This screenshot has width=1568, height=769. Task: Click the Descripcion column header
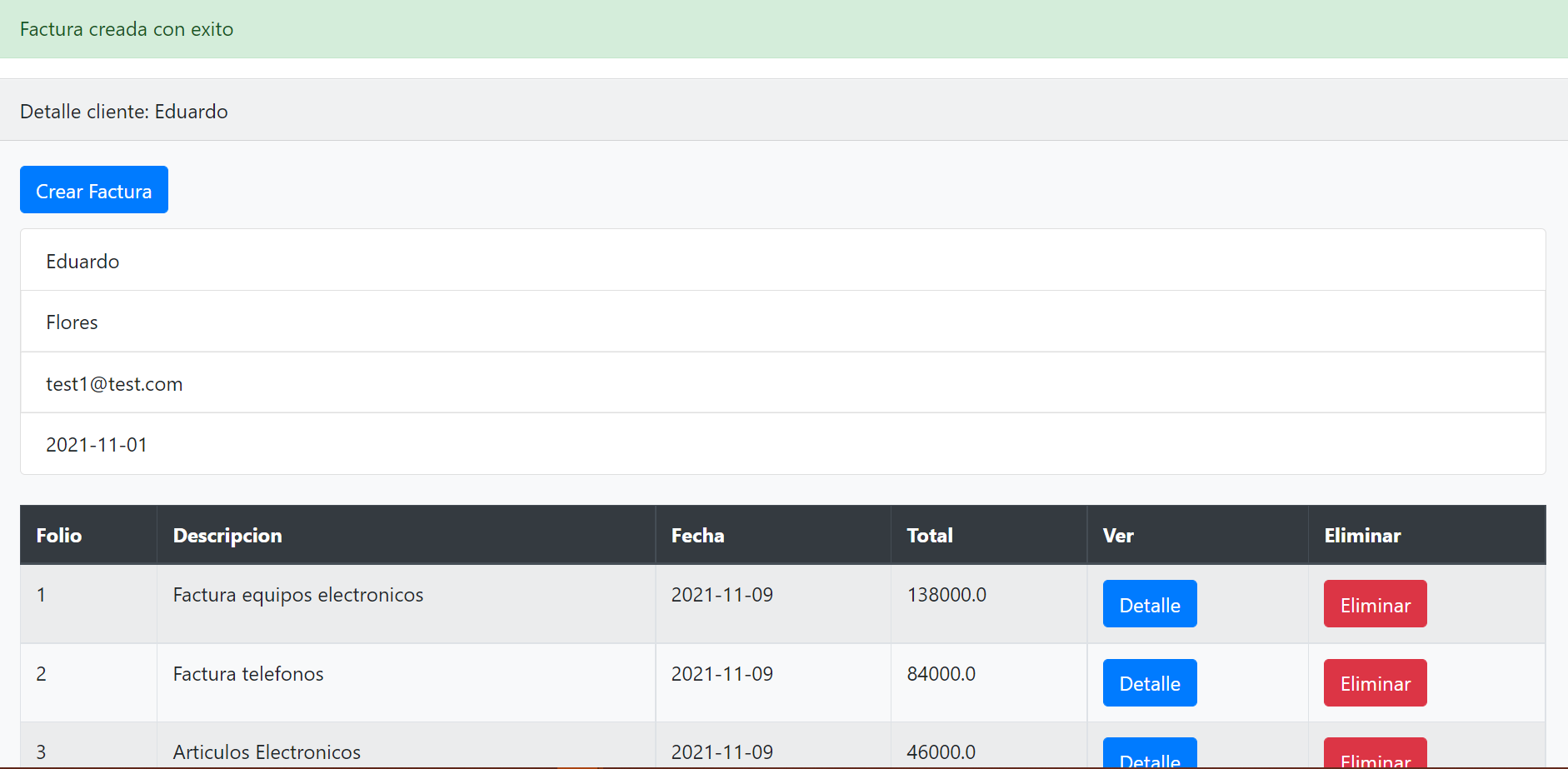[x=227, y=535]
